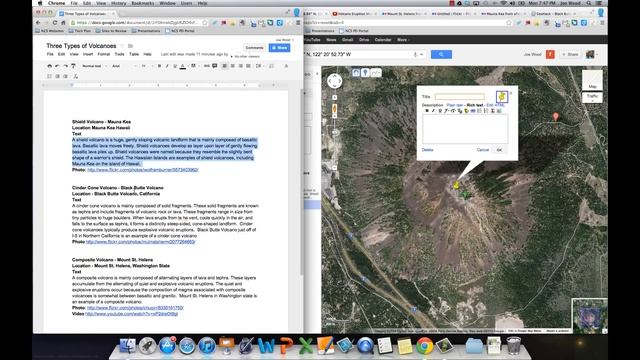Click the blue Maps search button
The image size is (640, 360).
point(441,54)
